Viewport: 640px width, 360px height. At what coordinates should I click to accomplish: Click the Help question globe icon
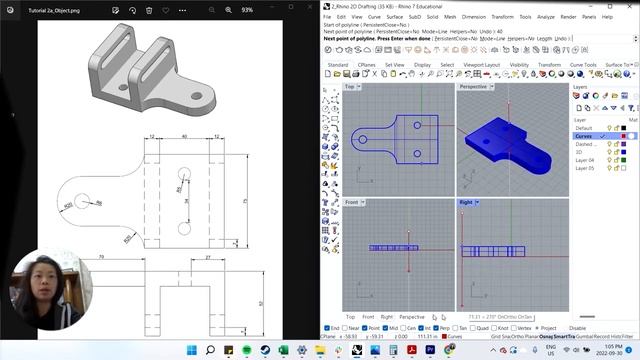627,74
